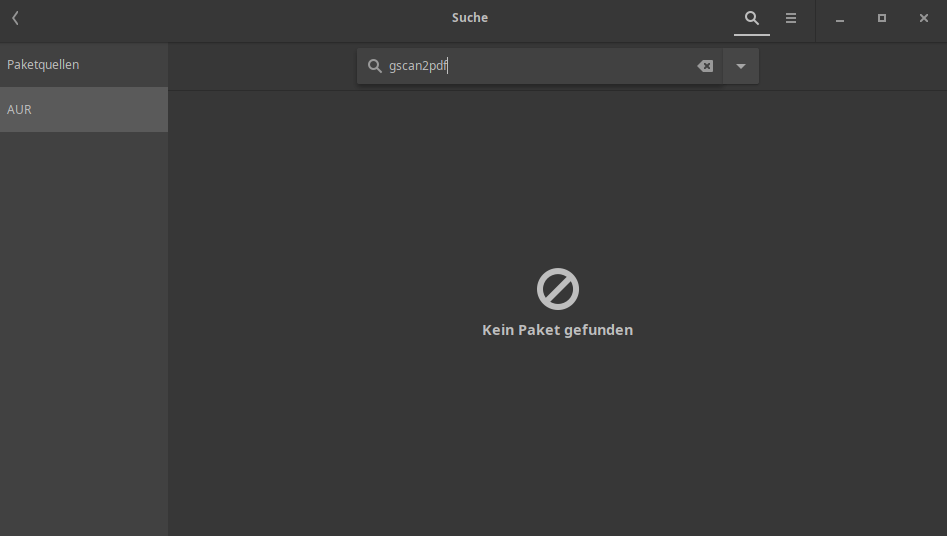Viewport: 947px width, 536px height.
Task: Toggle the search mode magnifier in header
Action: pyautogui.click(x=752, y=18)
